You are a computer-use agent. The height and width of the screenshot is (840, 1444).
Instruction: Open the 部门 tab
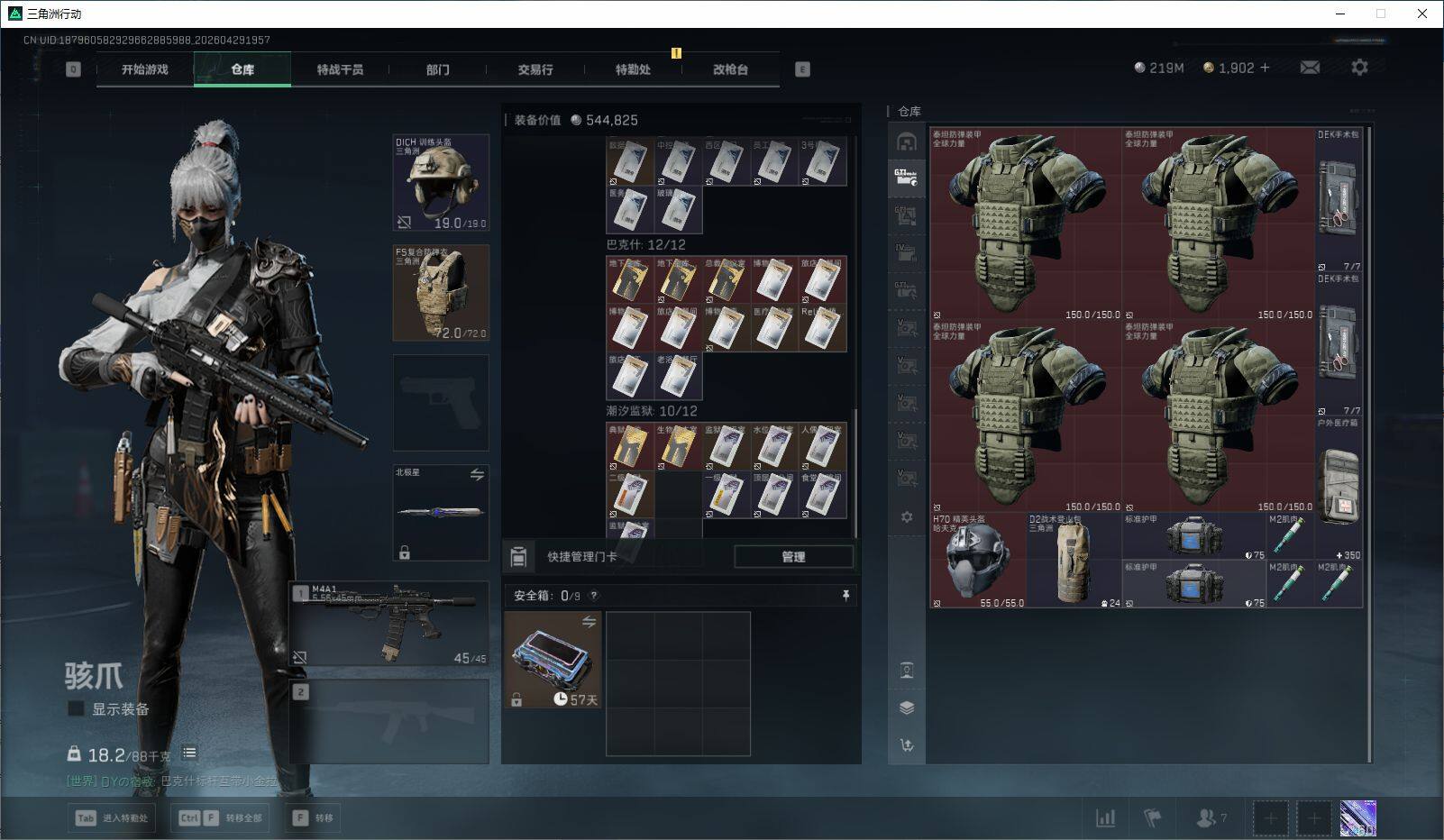[x=437, y=69]
